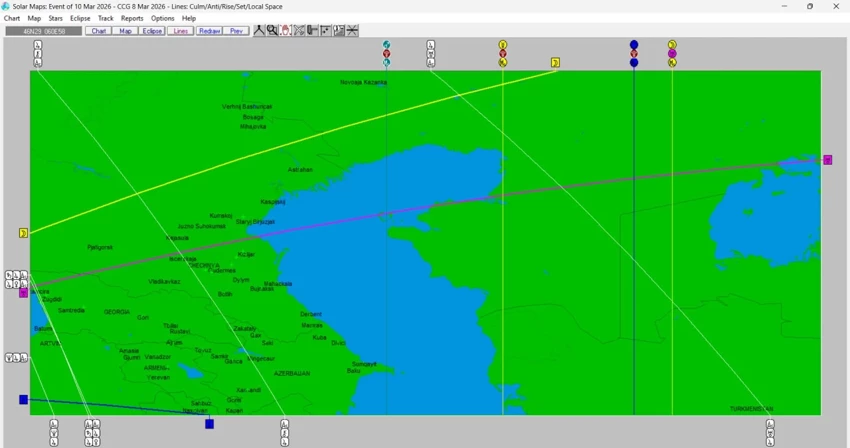Open the Map menu
Screen dimensions: 850x448
(34, 18)
